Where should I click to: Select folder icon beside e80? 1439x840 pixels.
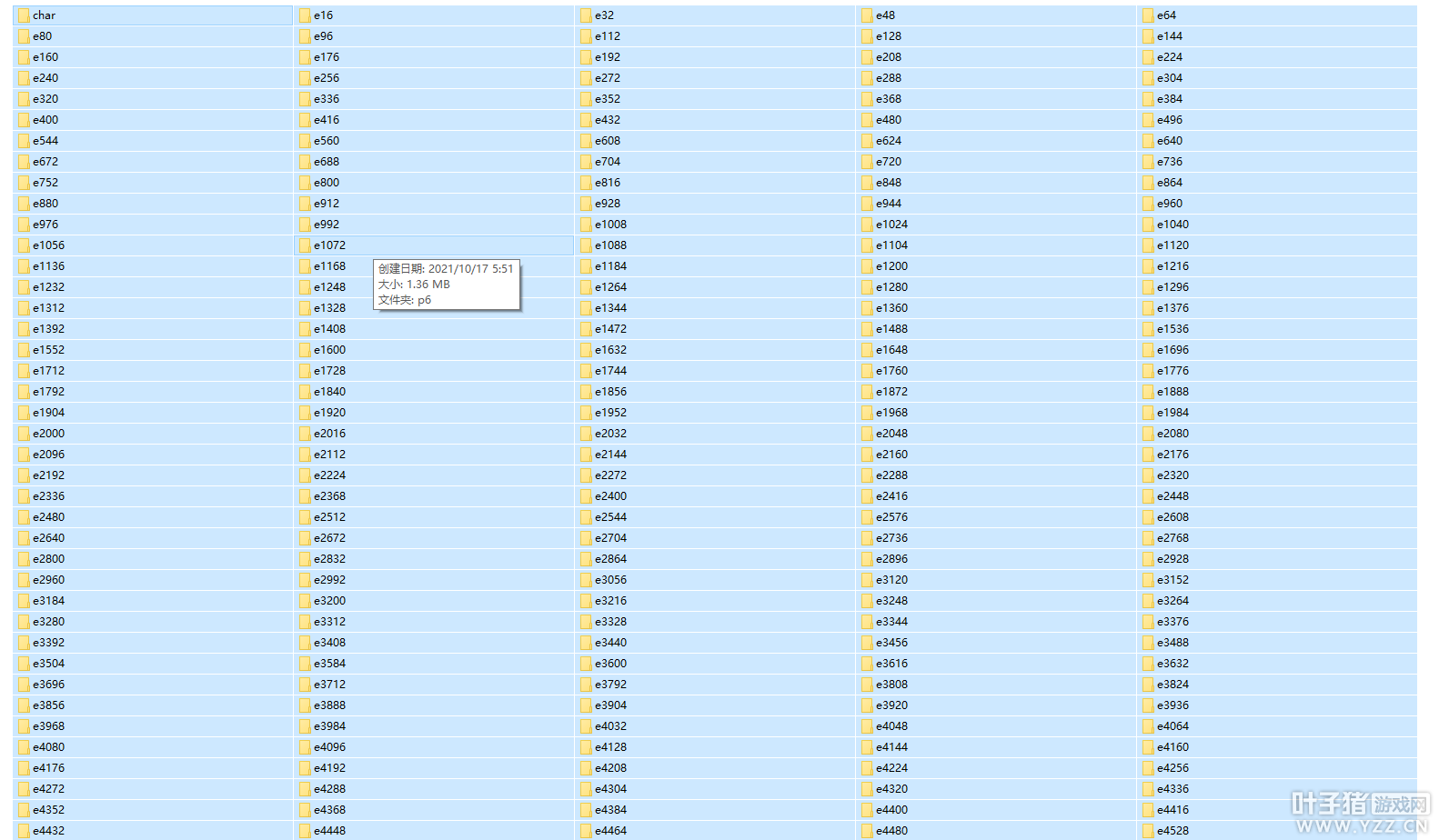pyautogui.click(x=24, y=36)
